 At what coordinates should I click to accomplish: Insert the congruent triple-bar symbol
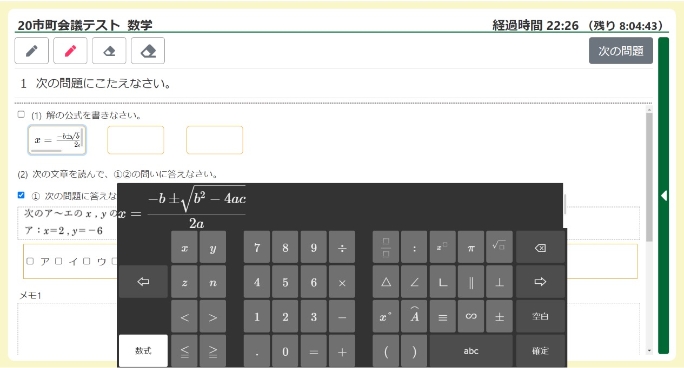coord(443,317)
